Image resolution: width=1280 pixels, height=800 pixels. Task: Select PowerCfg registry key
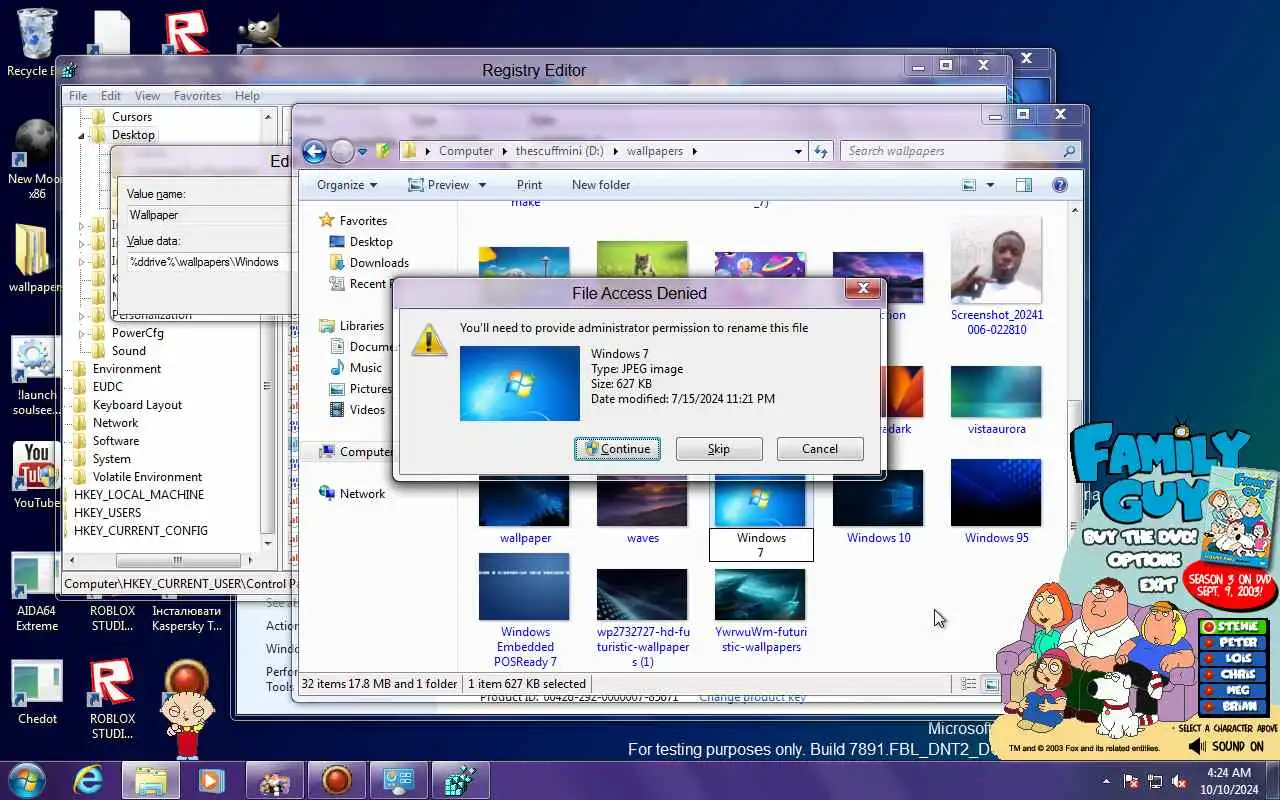click(x=137, y=333)
